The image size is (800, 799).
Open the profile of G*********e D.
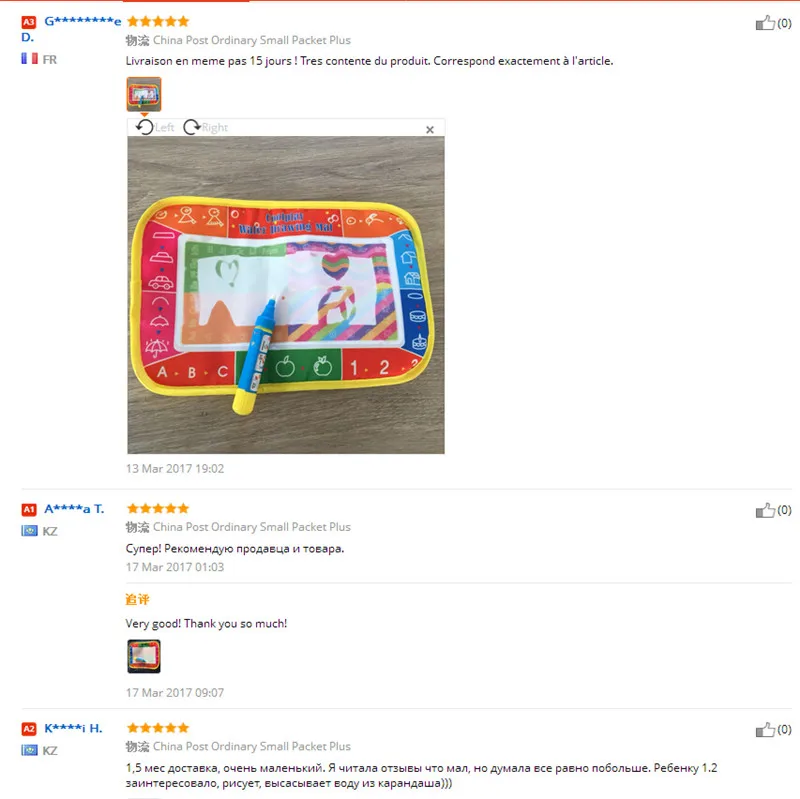(x=71, y=29)
